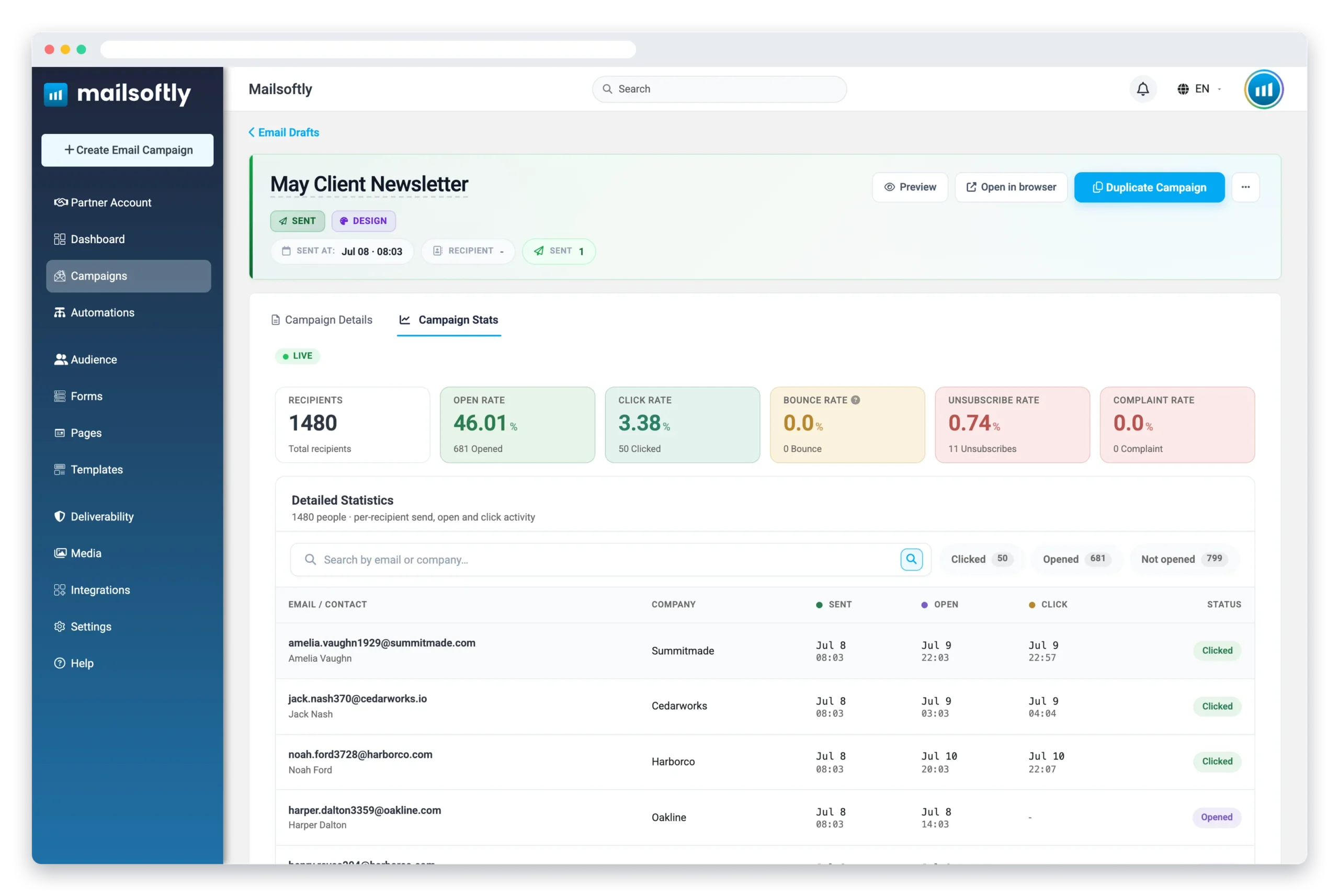Click the user avatar in the header

tap(1264, 89)
